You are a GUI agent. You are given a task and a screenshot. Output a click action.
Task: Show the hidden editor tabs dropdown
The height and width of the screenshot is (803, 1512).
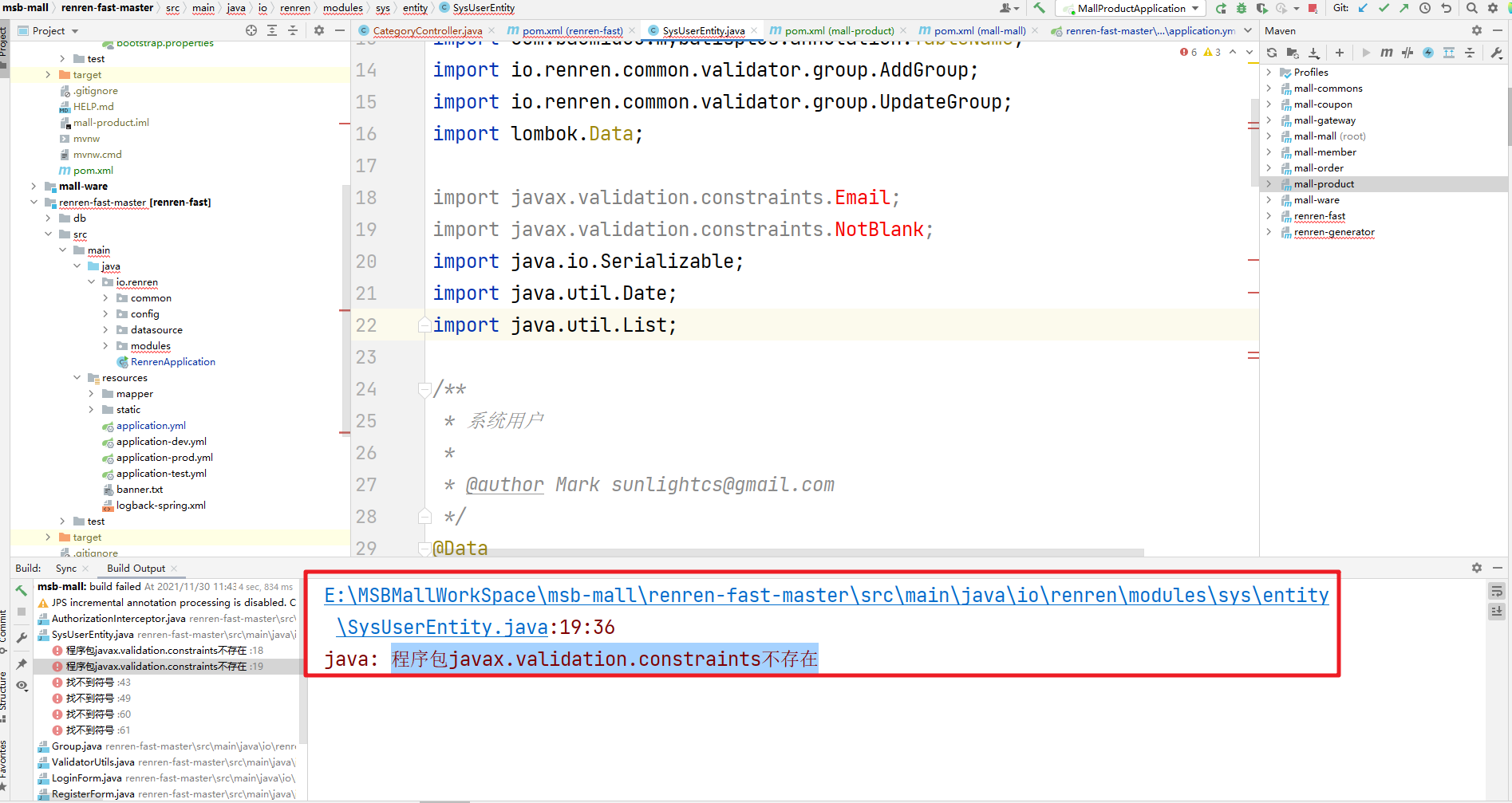point(1248,30)
